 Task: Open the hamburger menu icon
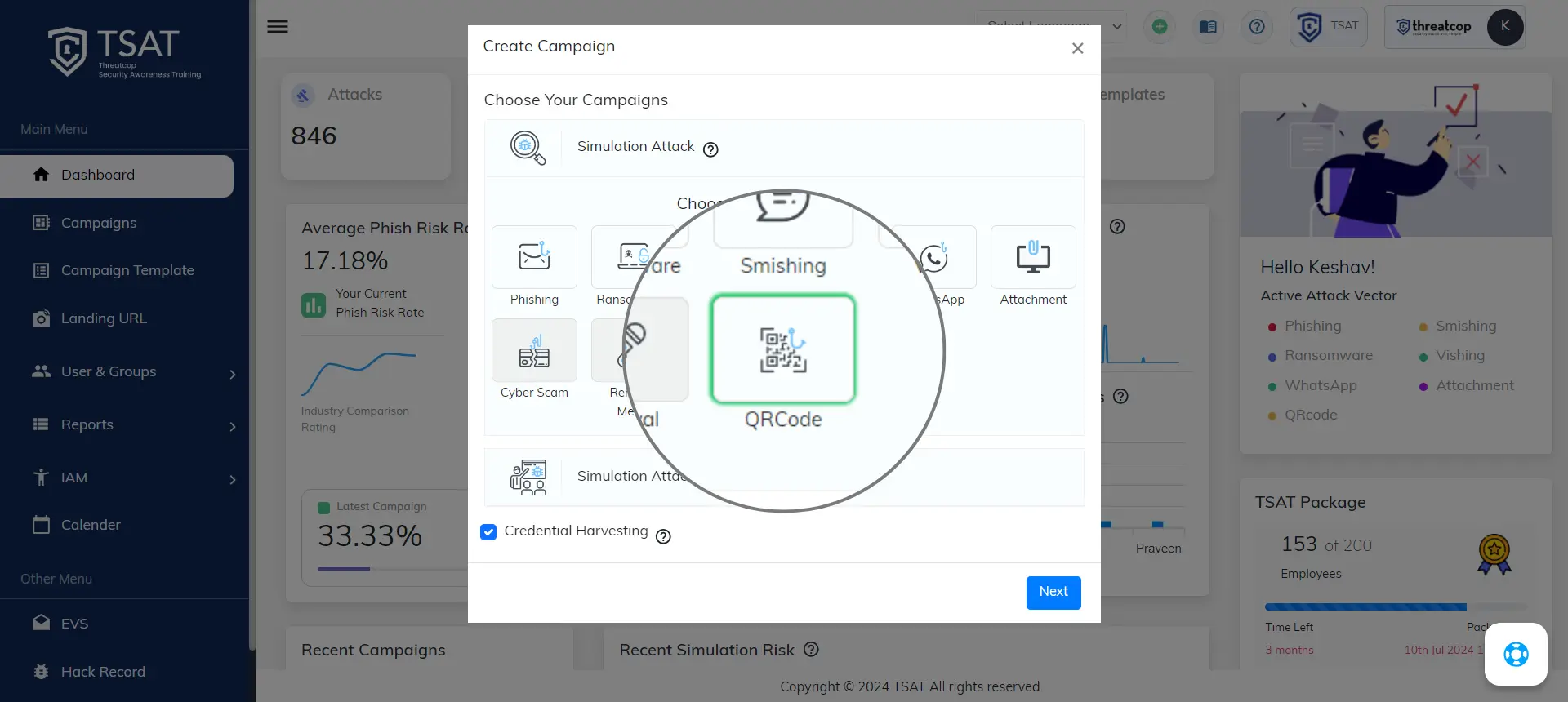pos(278,27)
